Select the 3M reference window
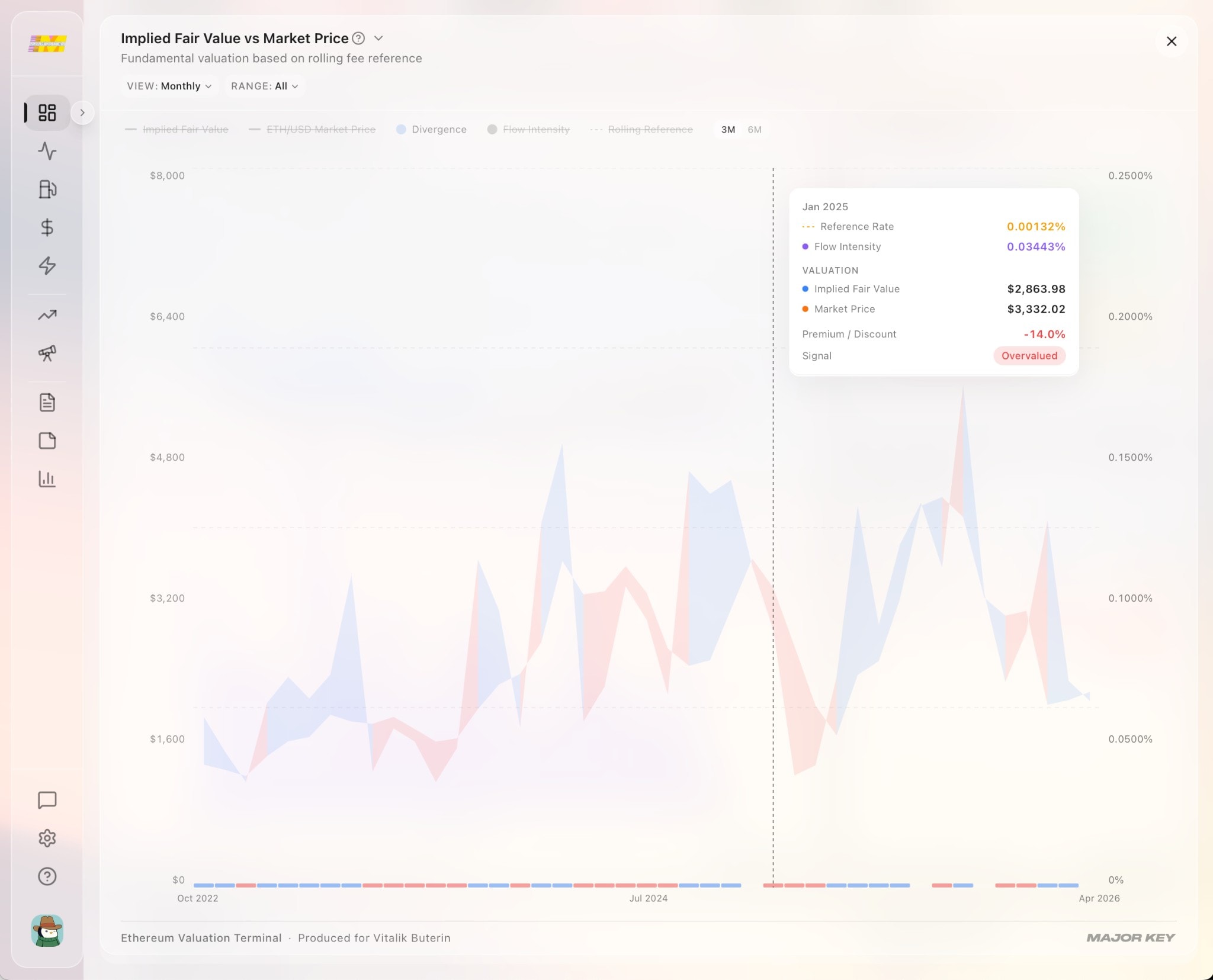1213x980 pixels. click(x=728, y=129)
